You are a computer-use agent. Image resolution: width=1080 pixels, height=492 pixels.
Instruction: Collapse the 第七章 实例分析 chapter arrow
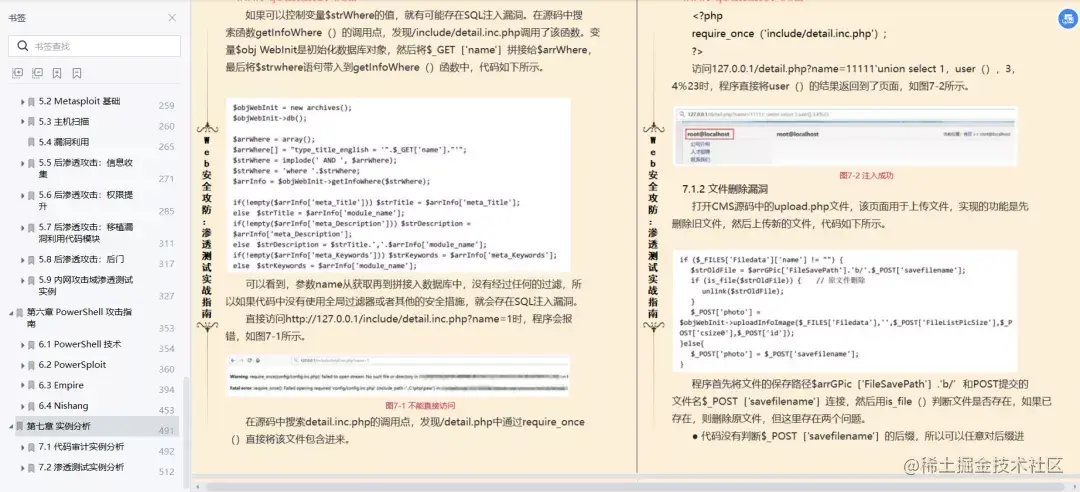11,427
